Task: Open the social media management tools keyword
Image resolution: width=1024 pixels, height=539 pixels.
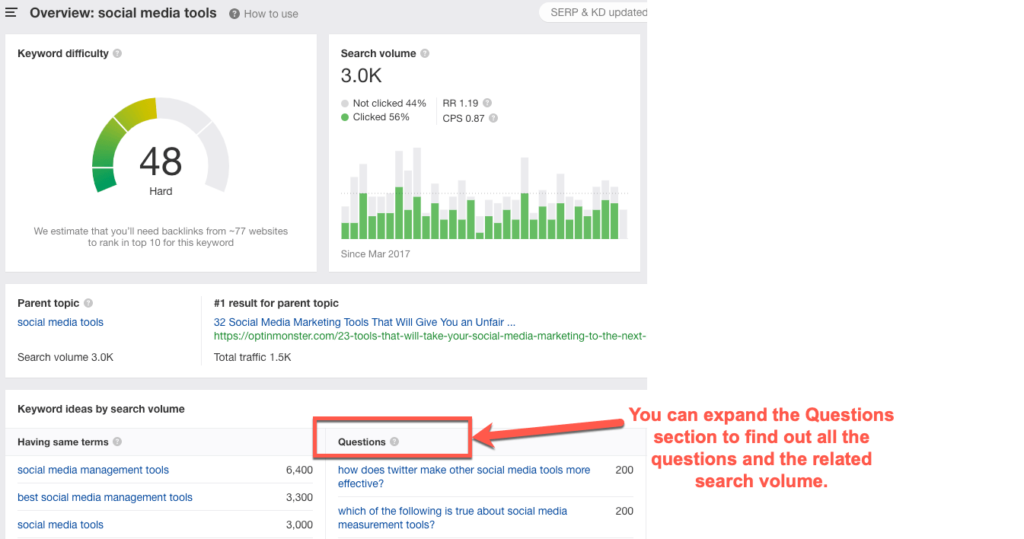Action: (x=93, y=470)
